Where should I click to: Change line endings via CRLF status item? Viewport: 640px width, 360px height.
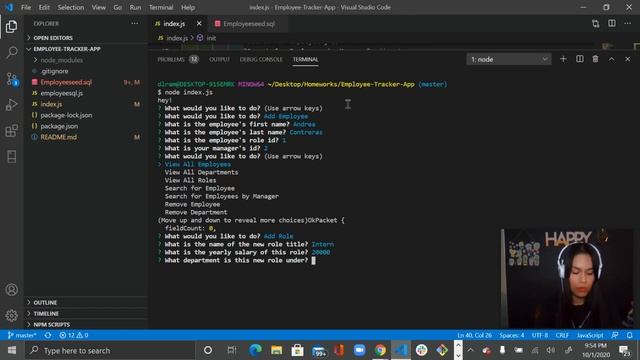[x=562, y=335]
